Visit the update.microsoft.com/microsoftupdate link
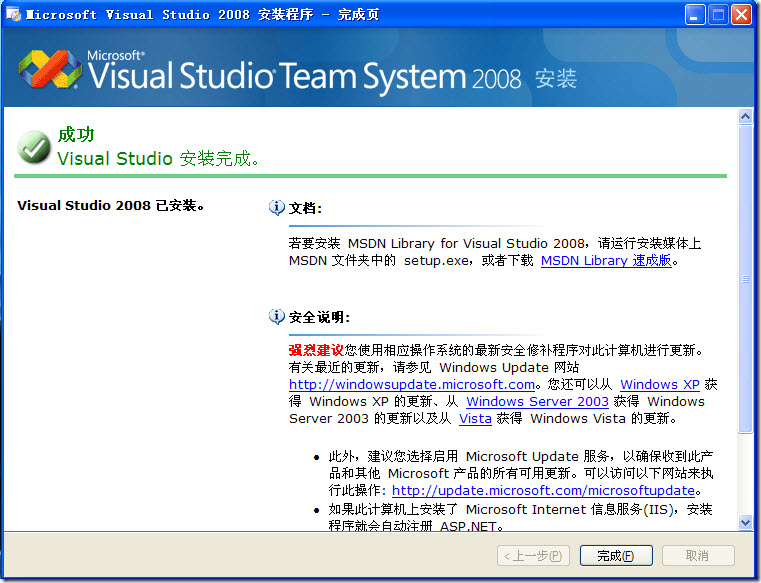The image size is (761, 583). coord(543,491)
